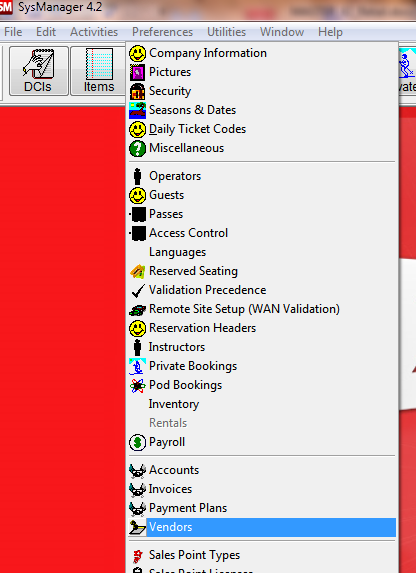Image resolution: width=416 pixels, height=573 pixels.
Task: Click the atom icon beside Pod Bookings
Action: point(137,386)
